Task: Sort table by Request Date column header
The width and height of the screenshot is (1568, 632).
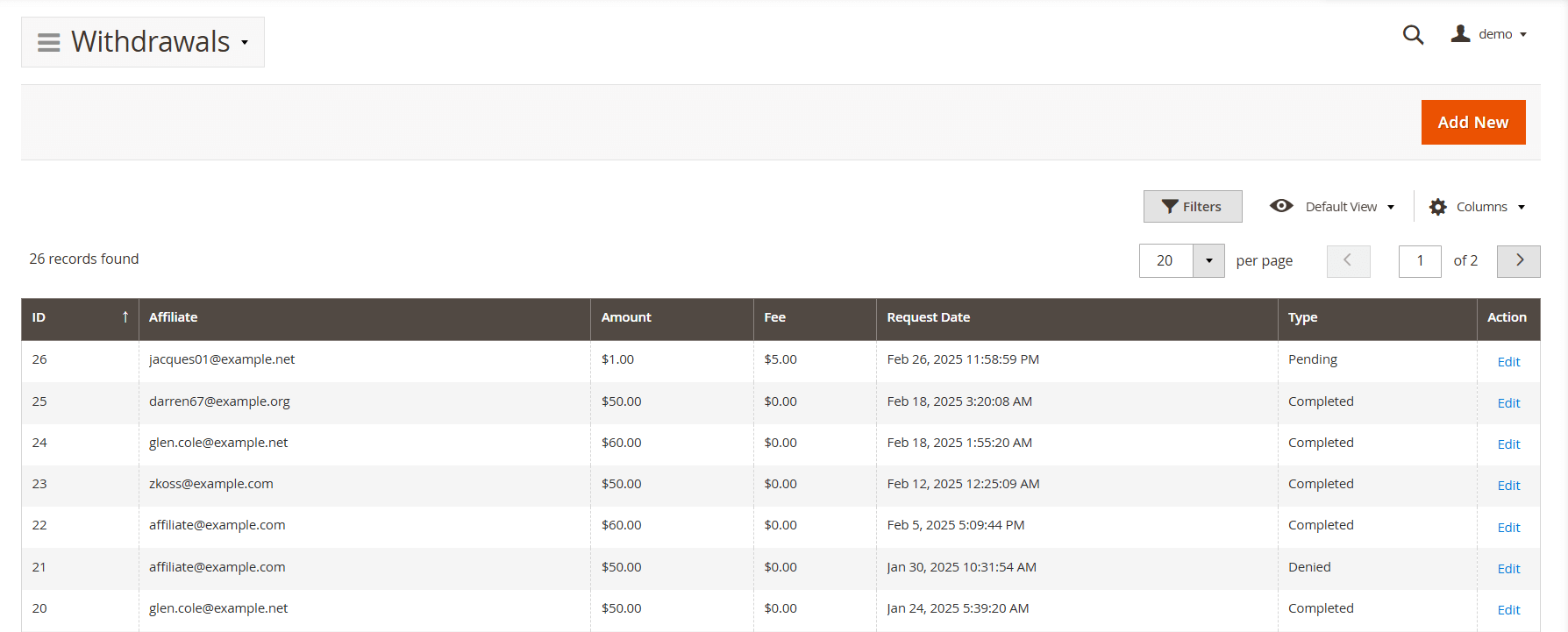Action: point(928,317)
